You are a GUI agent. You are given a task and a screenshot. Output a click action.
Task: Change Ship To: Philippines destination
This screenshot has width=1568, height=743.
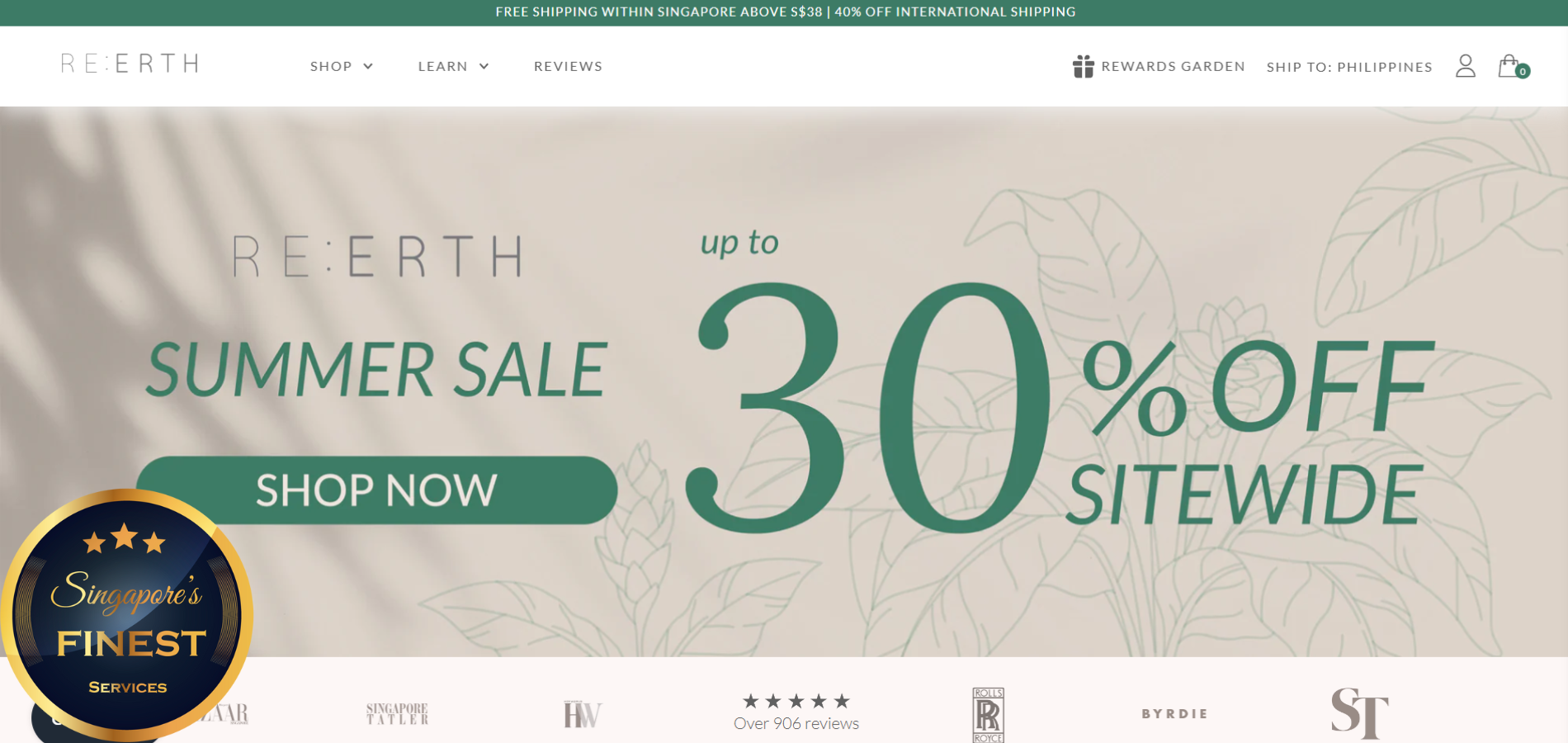(x=1349, y=67)
